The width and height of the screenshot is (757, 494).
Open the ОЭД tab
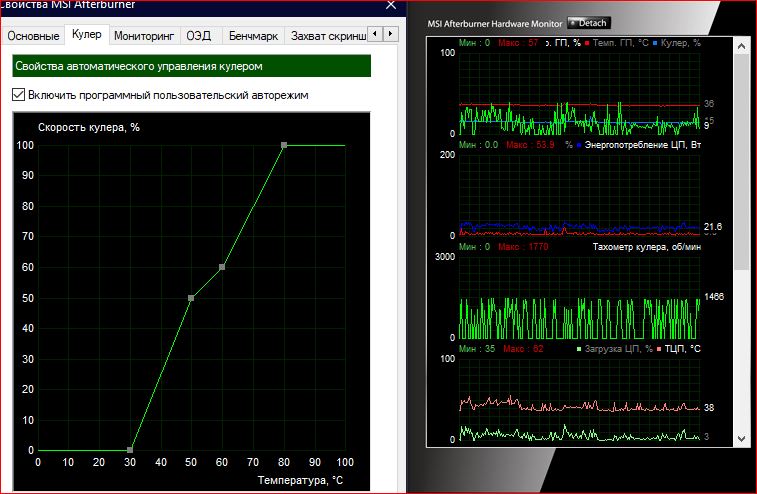[199, 36]
